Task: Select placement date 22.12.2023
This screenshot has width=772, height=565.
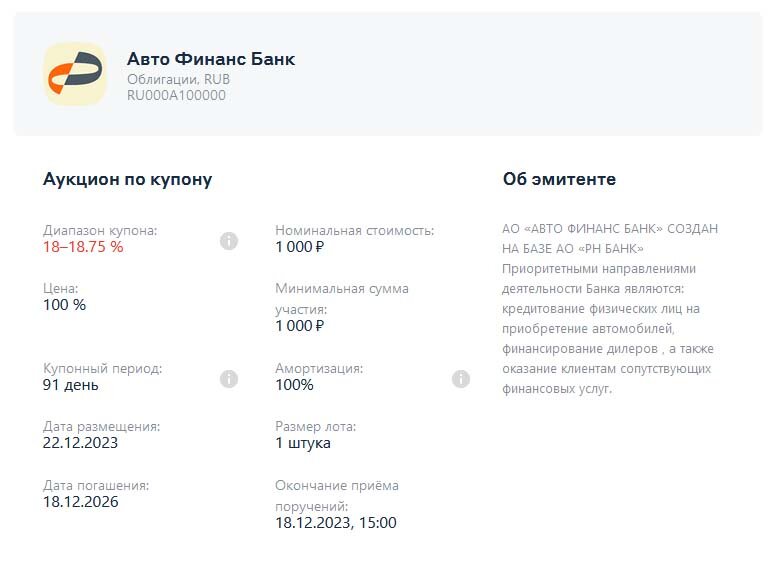Action: [80, 442]
